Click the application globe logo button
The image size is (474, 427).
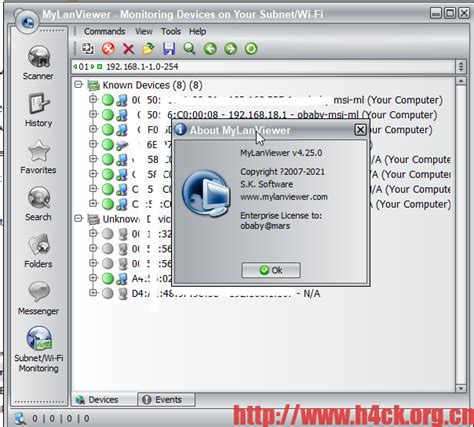point(27,22)
